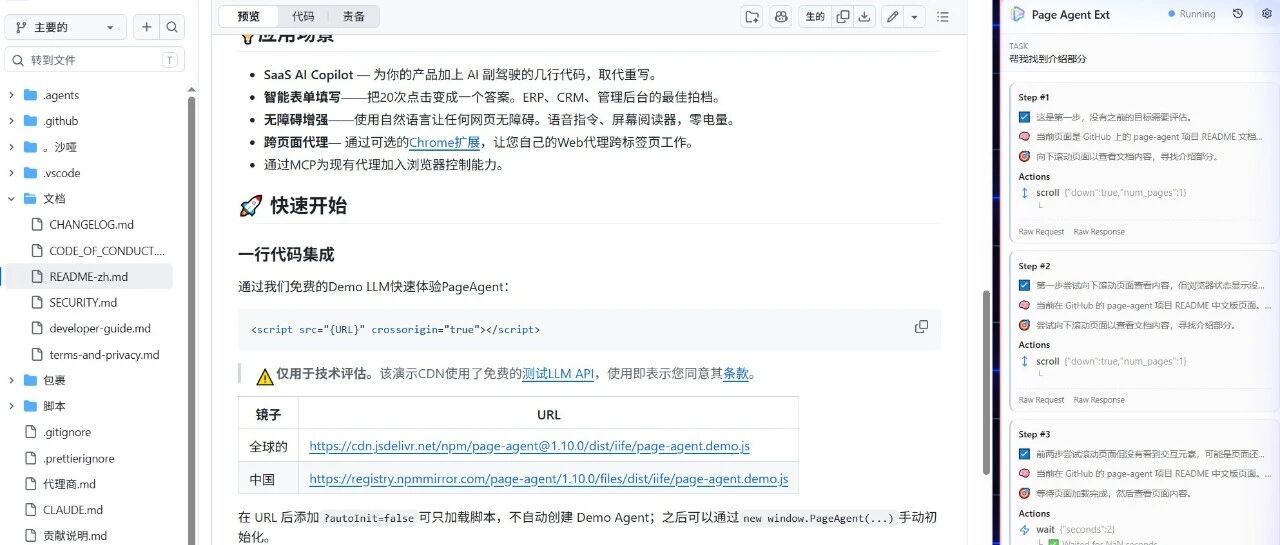Viewport: 1280px width, 545px height.
Task: Open Page Agent history icon
Action: (x=1238, y=14)
